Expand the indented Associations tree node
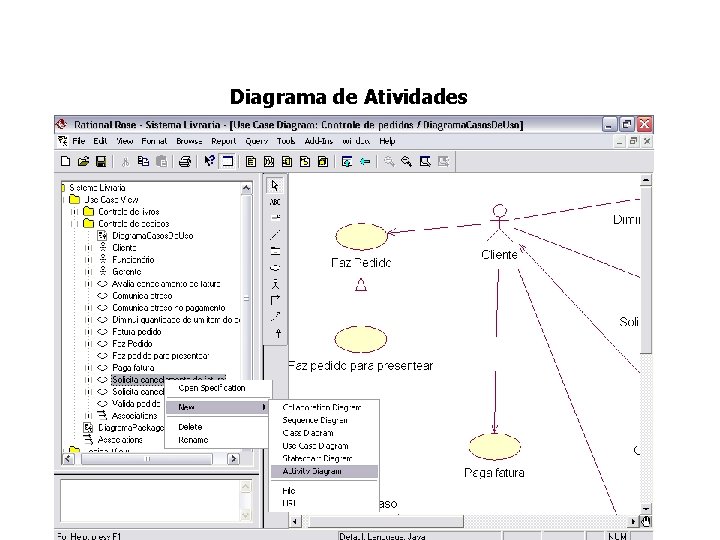 point(88,416)
